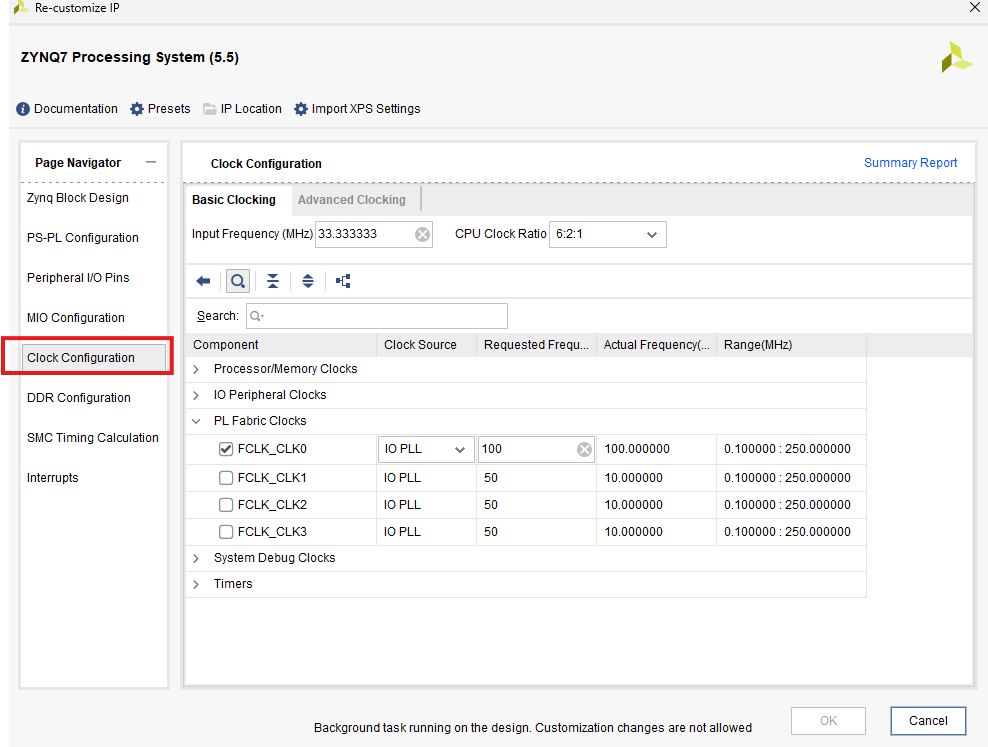This screenshot has height=747, width=988.
Task: Close the Re-customize IP window
Action: [975, 7]
